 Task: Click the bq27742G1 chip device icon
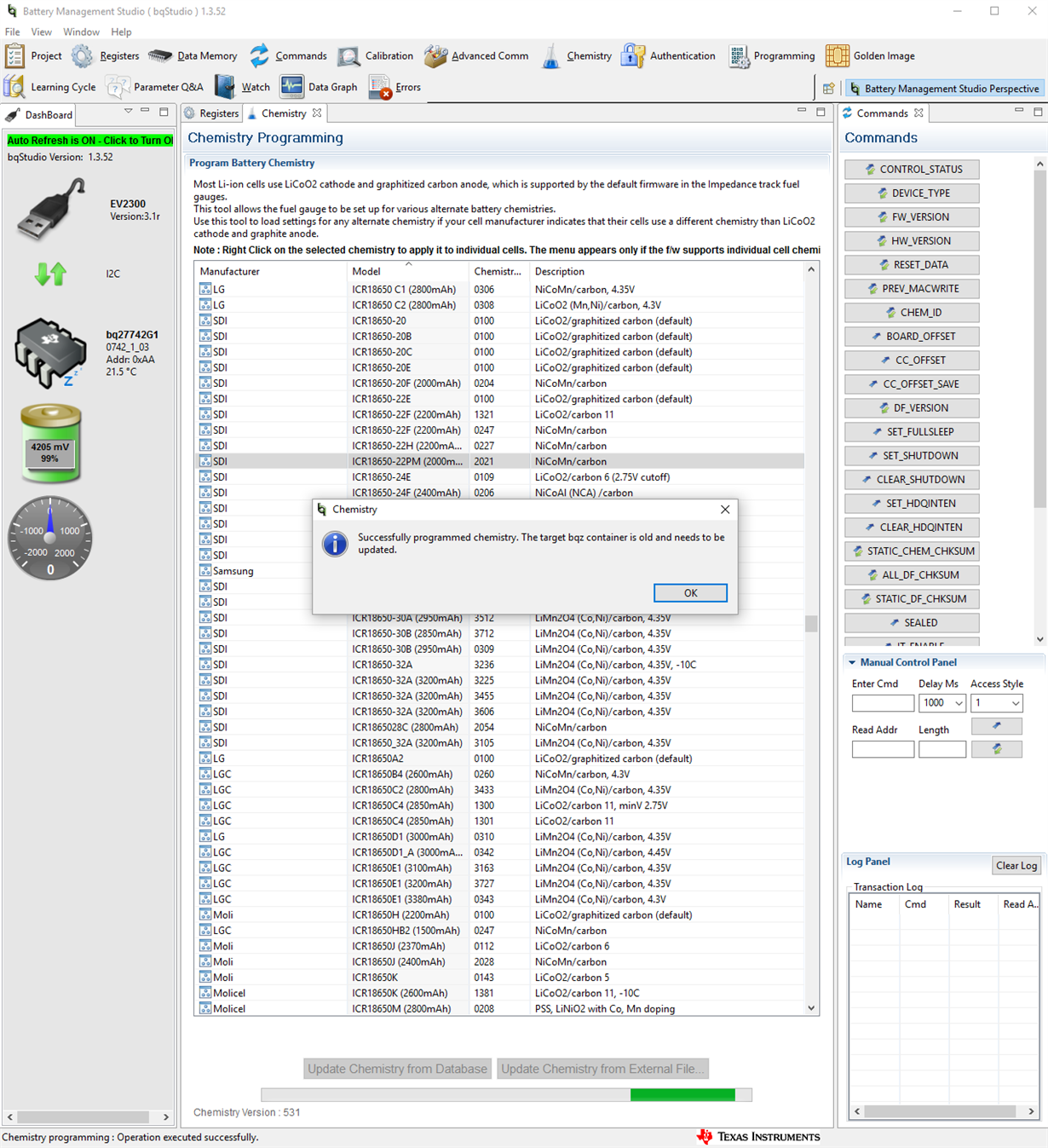[x=50, y=353]
